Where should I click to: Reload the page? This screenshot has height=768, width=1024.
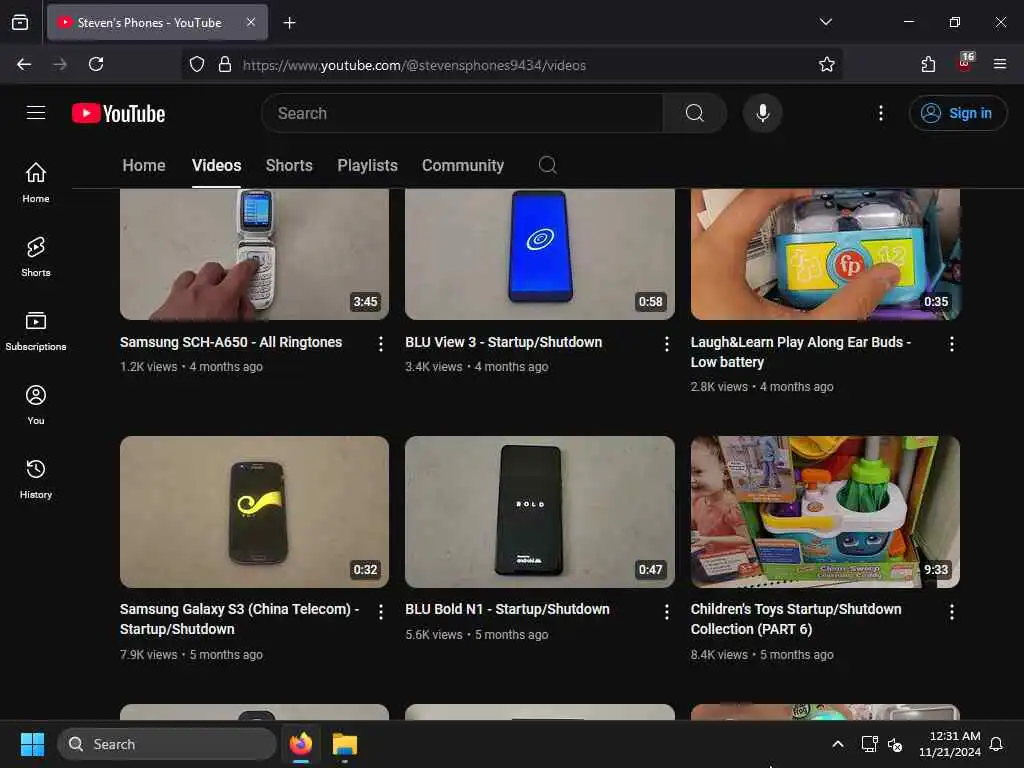point(96,64)
